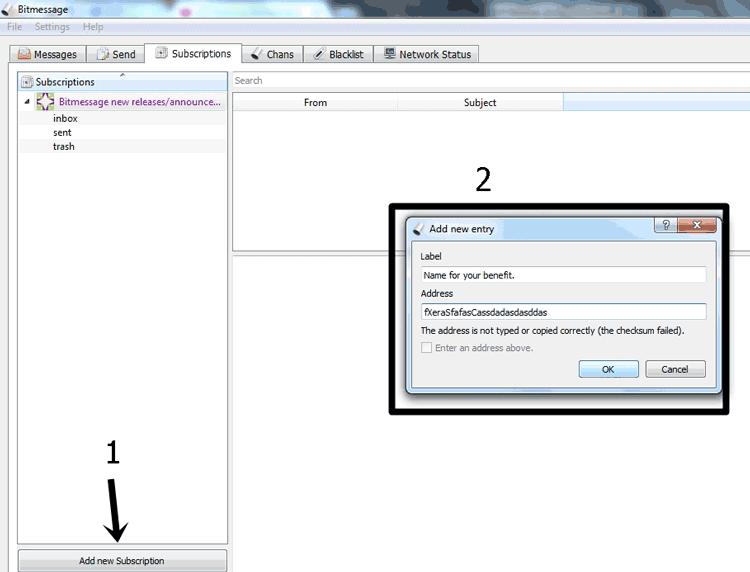
Task: Close the Add new entry dialog
Action: pos(697,226)
